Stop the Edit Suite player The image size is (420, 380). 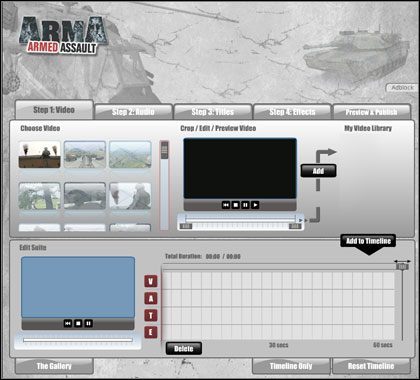pos(78,323)
